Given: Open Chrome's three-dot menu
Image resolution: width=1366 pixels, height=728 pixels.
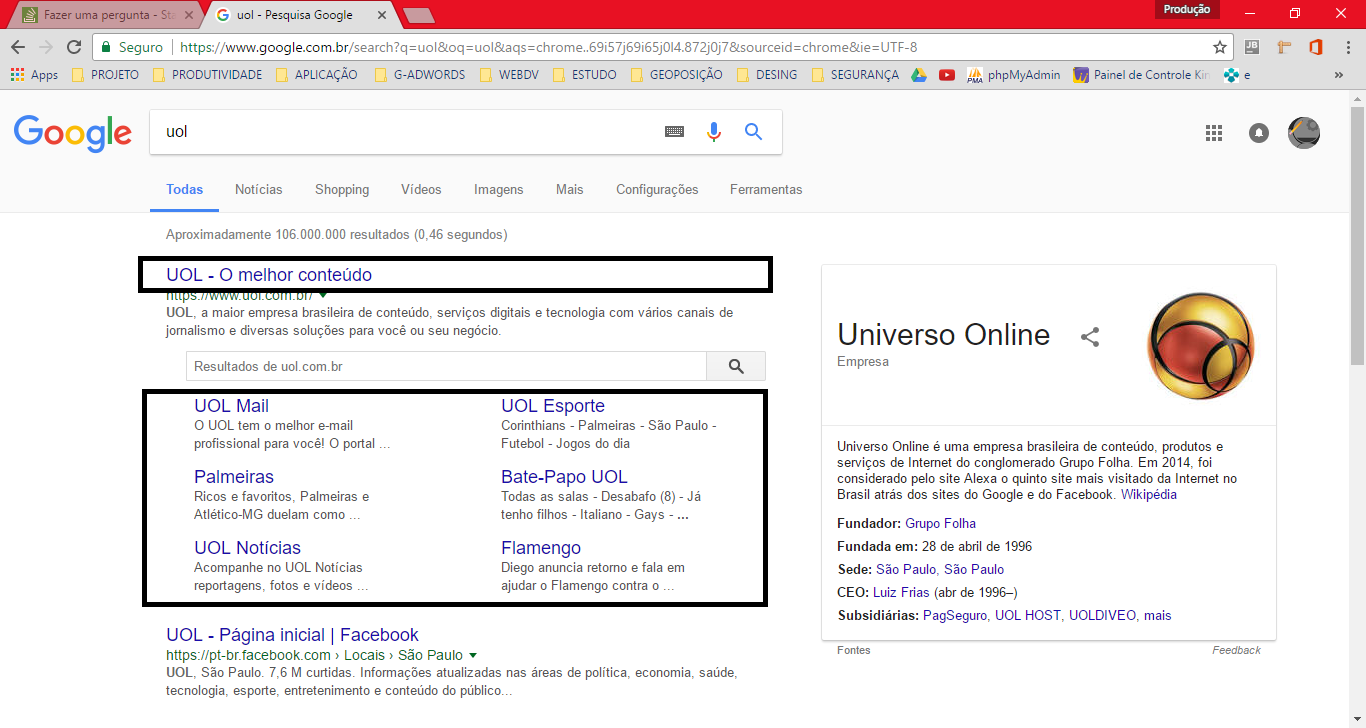Looking at the screenshot, I should click(1348, 47).
